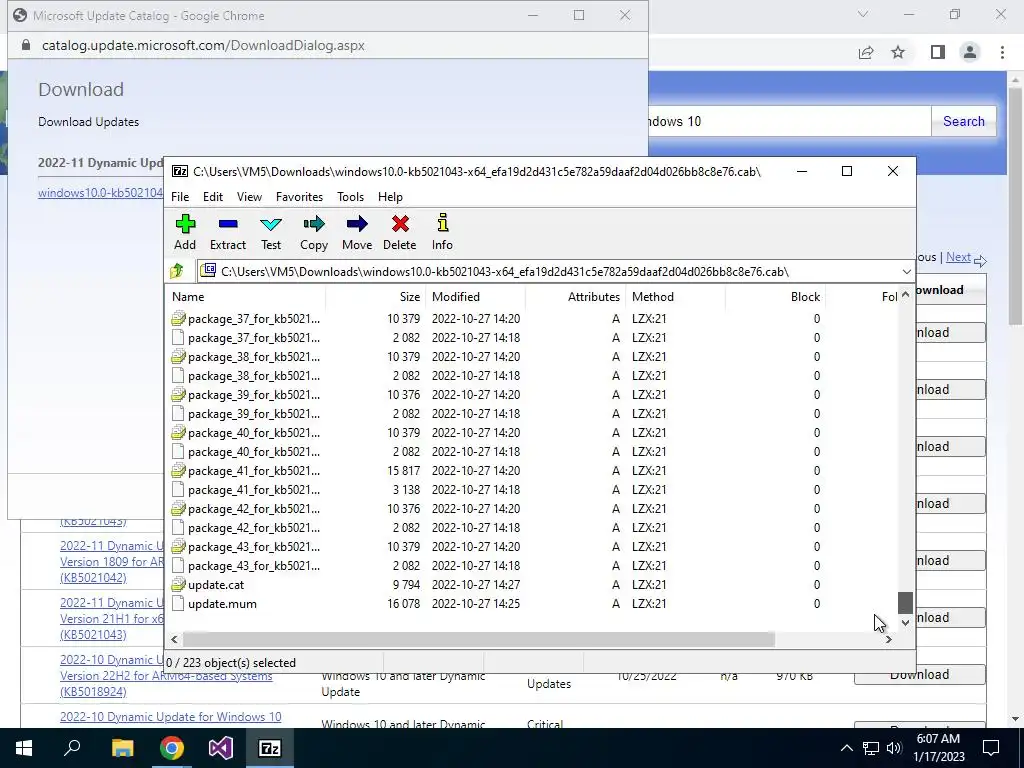Click the network tray icon
Viewport: 1024px width, 768px height.
tap(871, 748)
